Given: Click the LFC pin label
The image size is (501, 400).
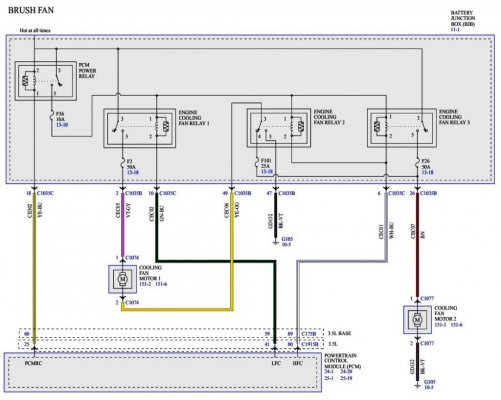Looking at the screenshot, I should click(276, 363).
